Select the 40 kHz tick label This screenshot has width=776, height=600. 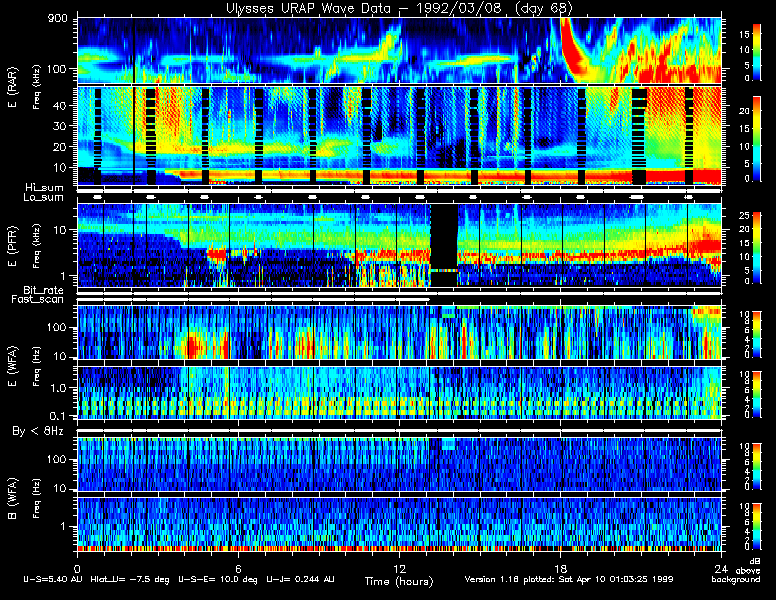coord(59,105)
